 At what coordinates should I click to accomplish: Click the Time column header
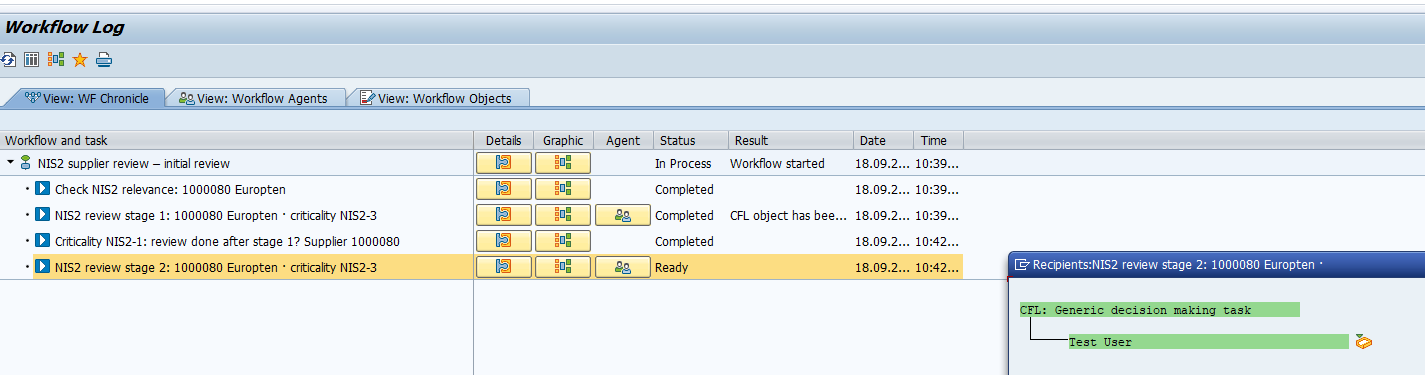(x=938, y=140)
